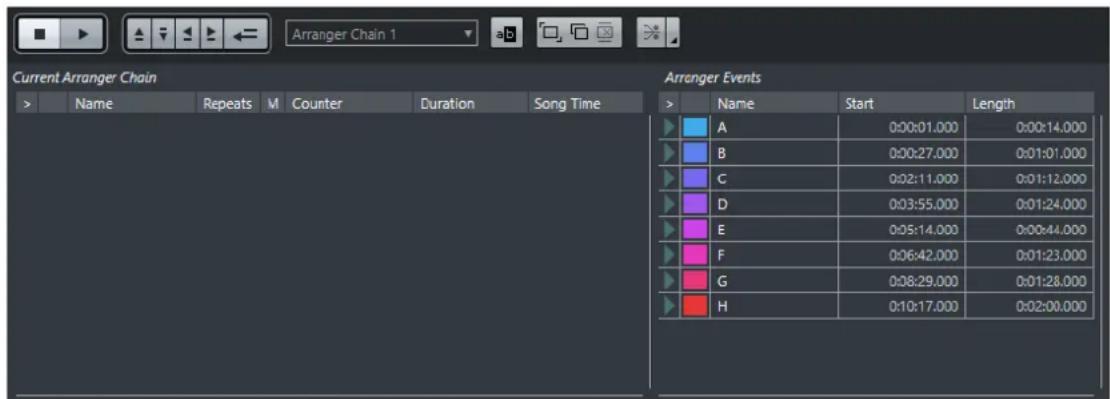The height and width of the screenshot is (399, 1110).
Task: Click the Song Time column header
Action: [x=585, y=103]
